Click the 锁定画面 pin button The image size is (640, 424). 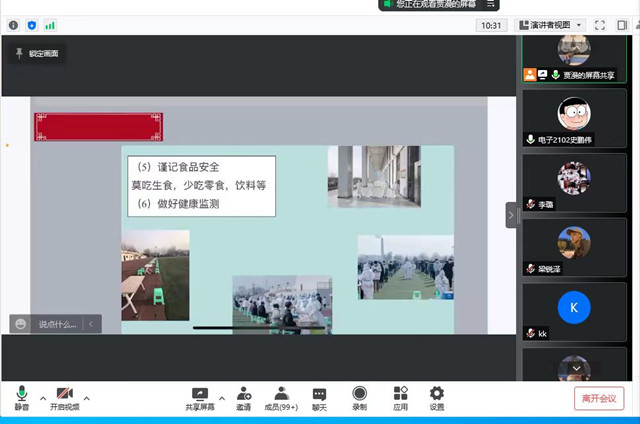tap(37, 53)
